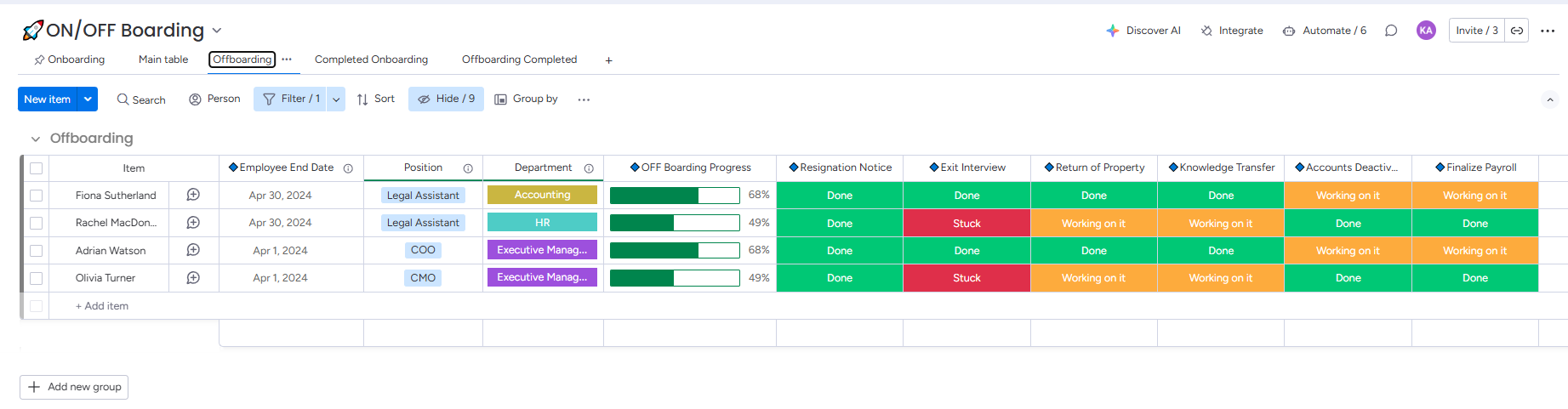Viewport: 1568px width, 409px height.
Task: Check the Olivia Turner row checkbox
Action: (x=36, y=278)
